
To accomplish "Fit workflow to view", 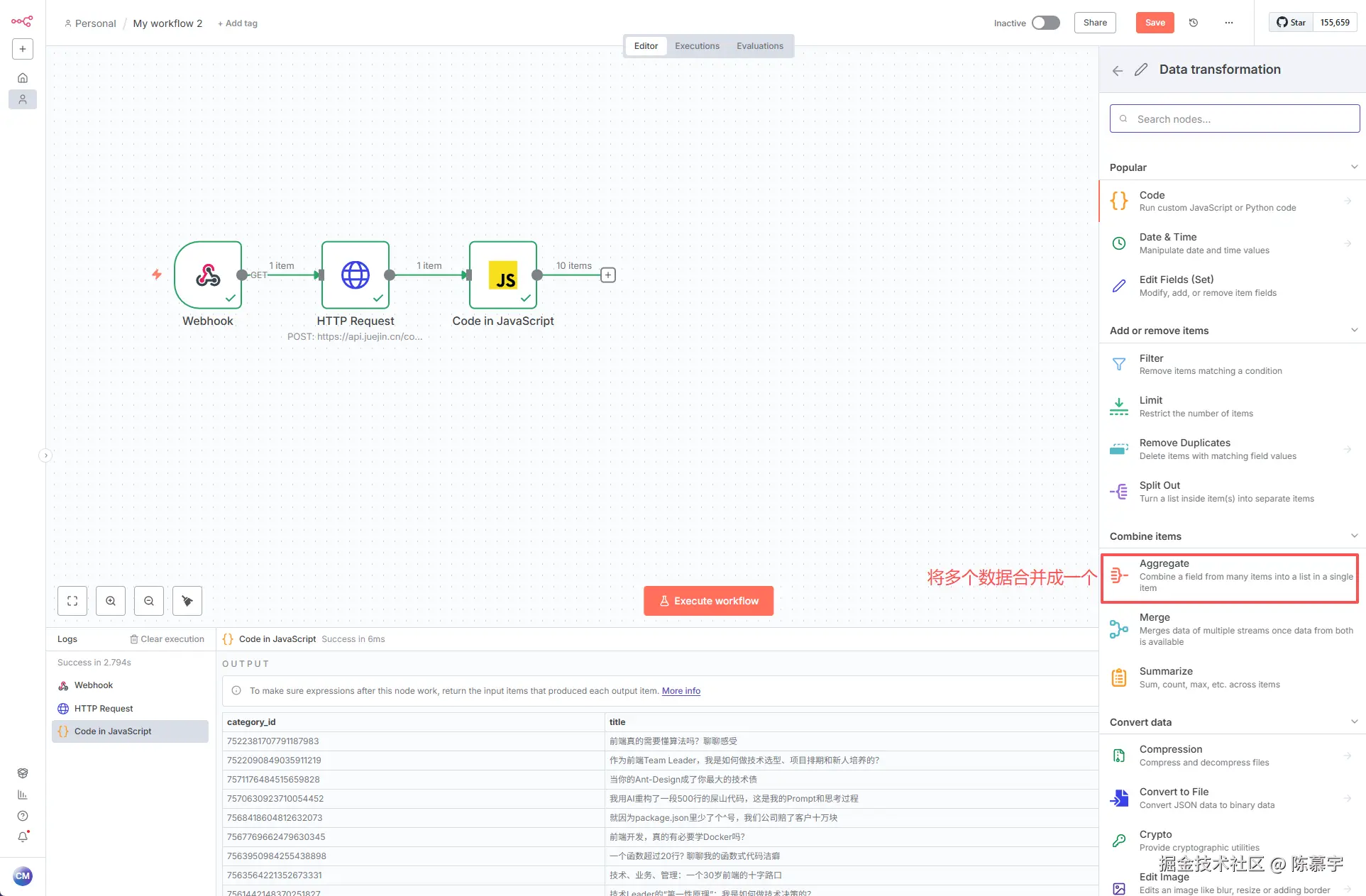I will click(x=72, y=601).
